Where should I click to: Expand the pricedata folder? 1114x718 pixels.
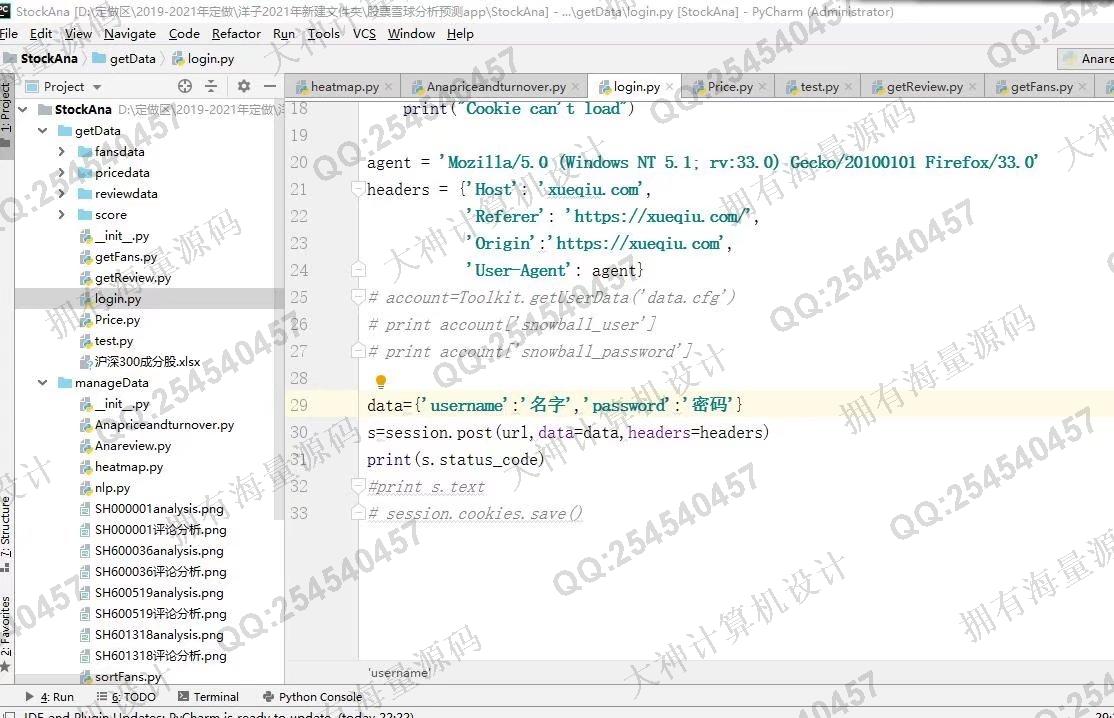(x=61, y=173)
